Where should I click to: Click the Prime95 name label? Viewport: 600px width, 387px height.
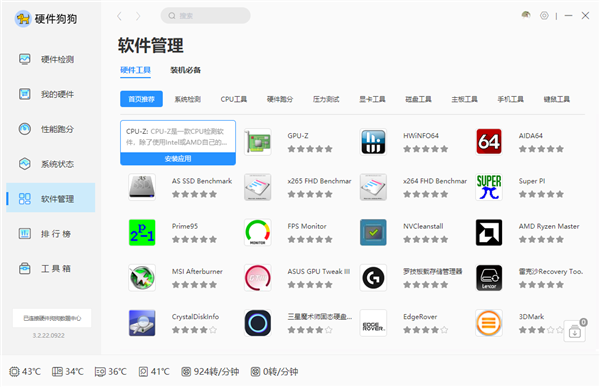(185, 226)
